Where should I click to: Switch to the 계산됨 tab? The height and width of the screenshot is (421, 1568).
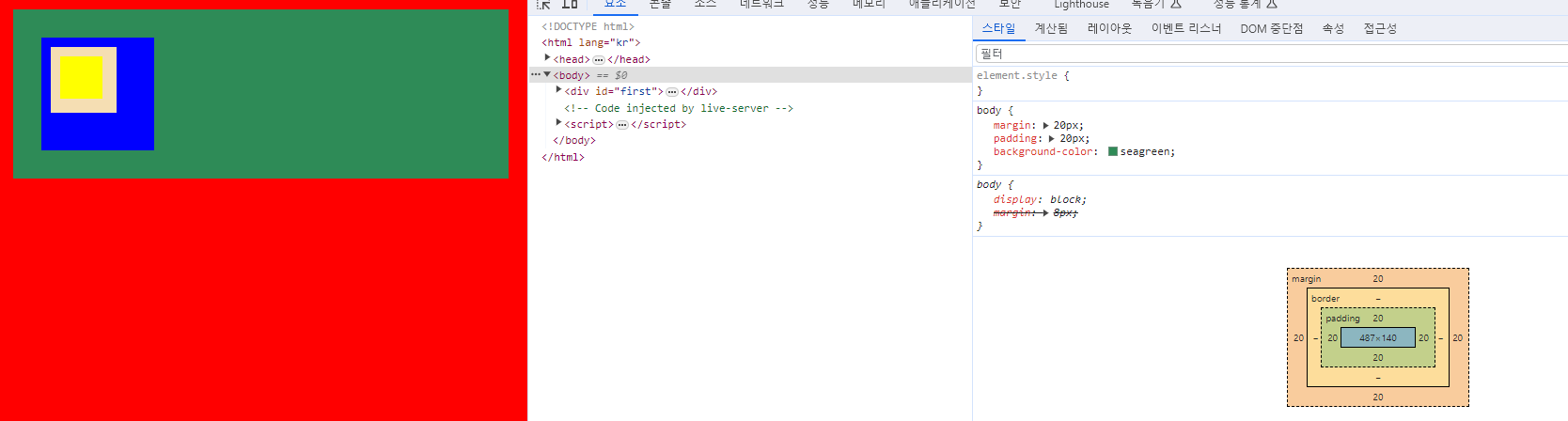[1051, 28]
